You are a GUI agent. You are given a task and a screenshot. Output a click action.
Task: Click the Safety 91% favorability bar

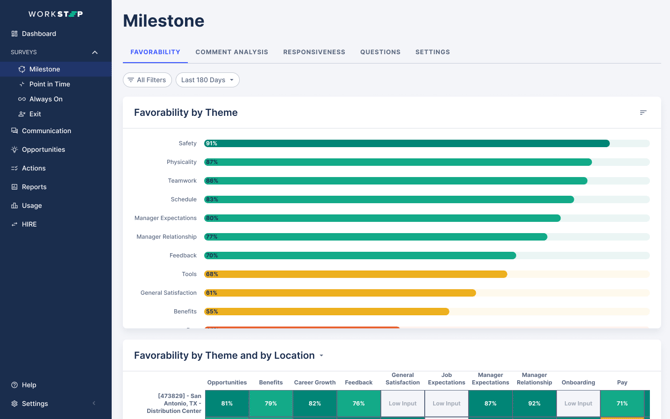[x=407, y=144]
